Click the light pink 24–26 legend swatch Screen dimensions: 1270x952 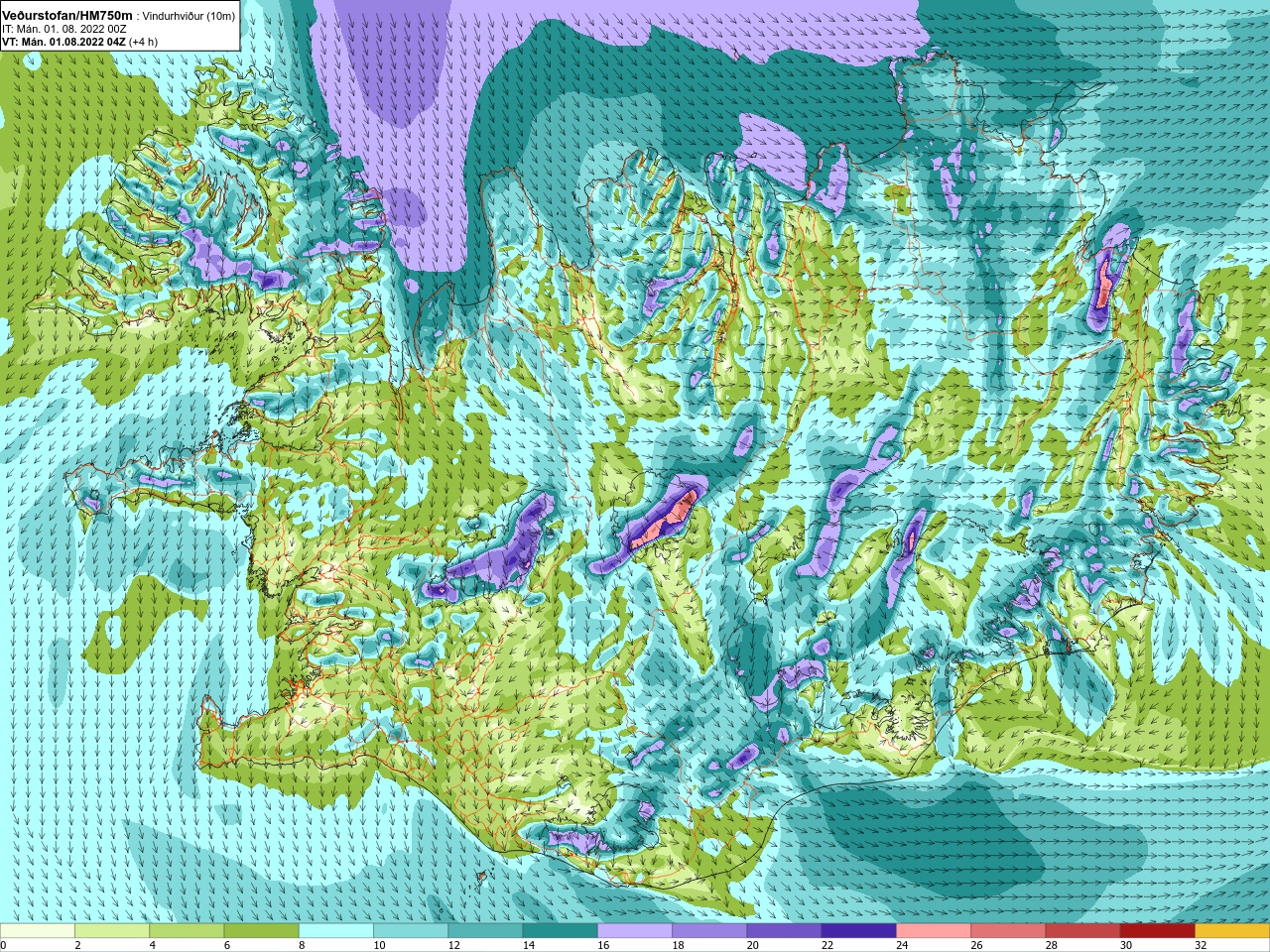[934, 930]
